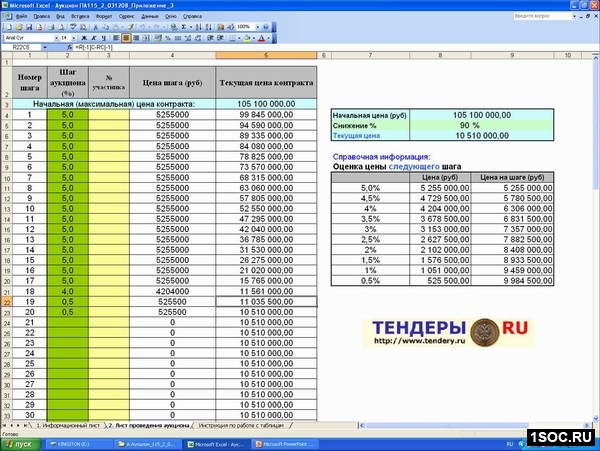
Task: Expand the Name Box dropdown R22C5
Action: [x=45, y=47]
